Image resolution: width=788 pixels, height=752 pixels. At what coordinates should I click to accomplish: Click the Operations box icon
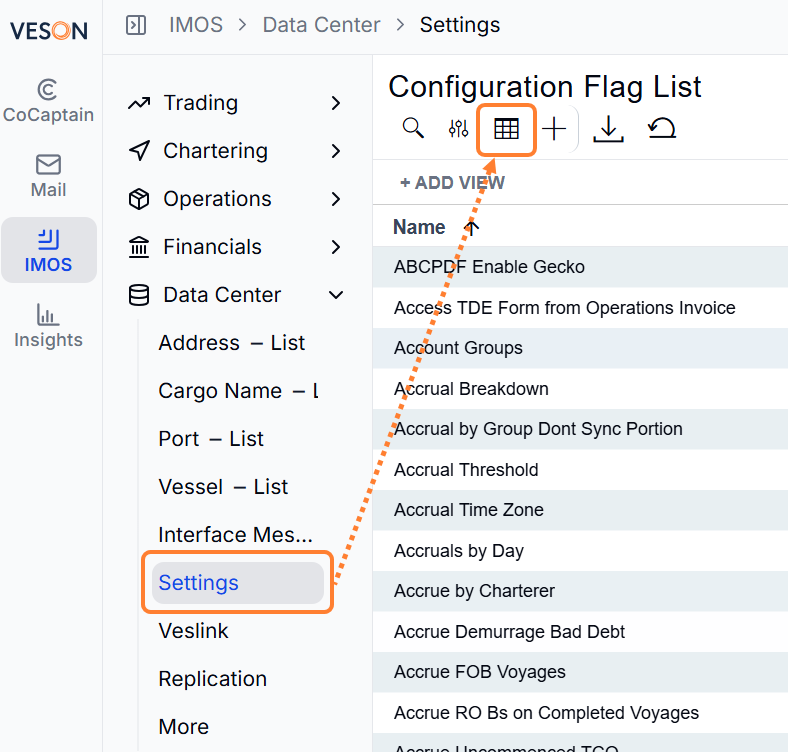139,199
